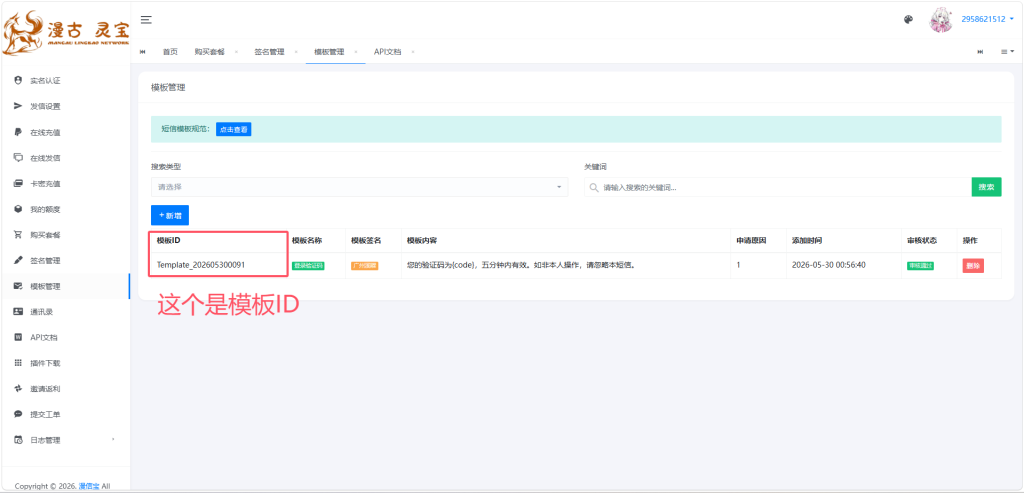
Task: Click the 通讯录 contact card icon
Action: coord(18,311)
